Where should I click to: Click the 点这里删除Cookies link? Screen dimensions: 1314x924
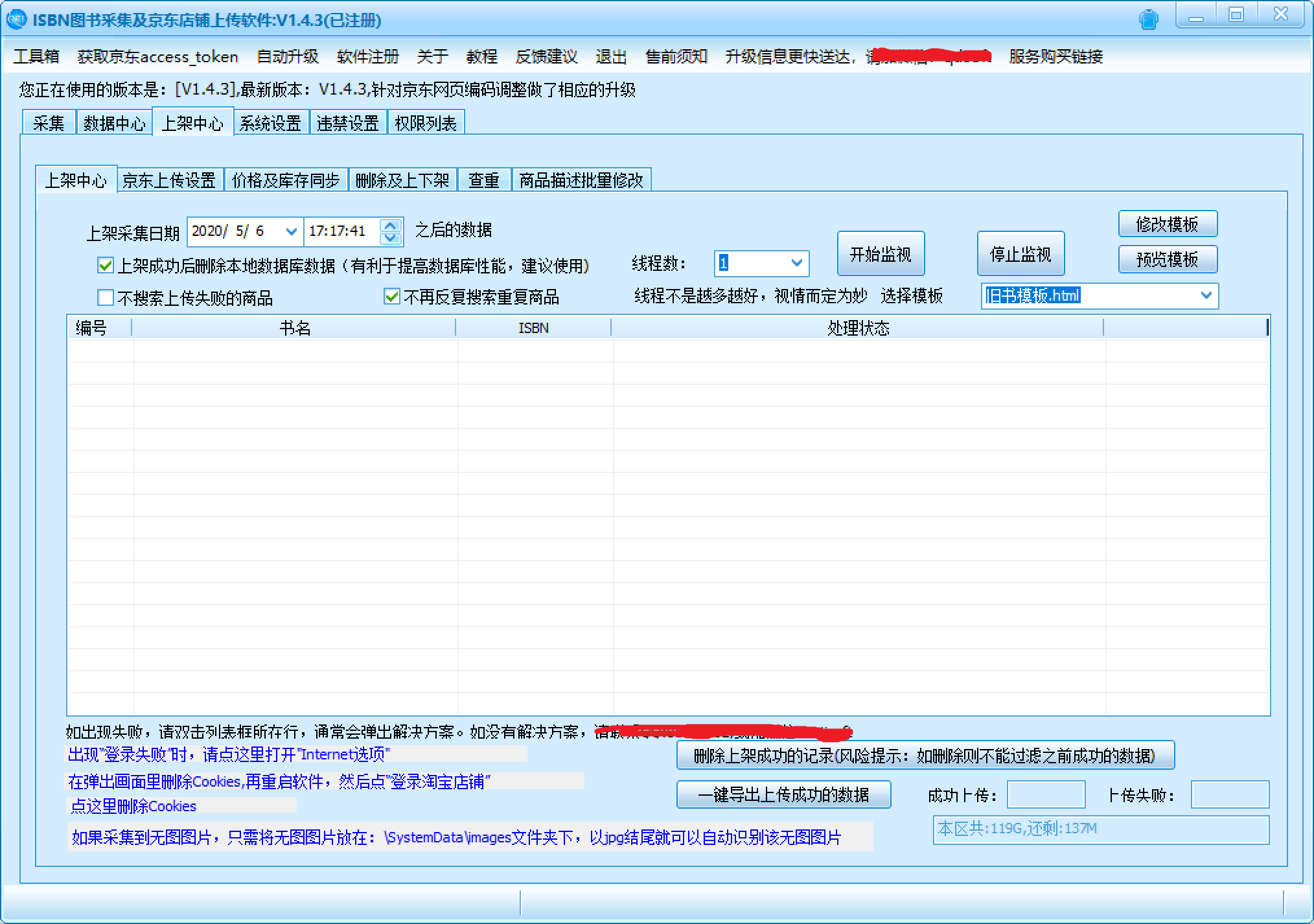click(135, 806)
